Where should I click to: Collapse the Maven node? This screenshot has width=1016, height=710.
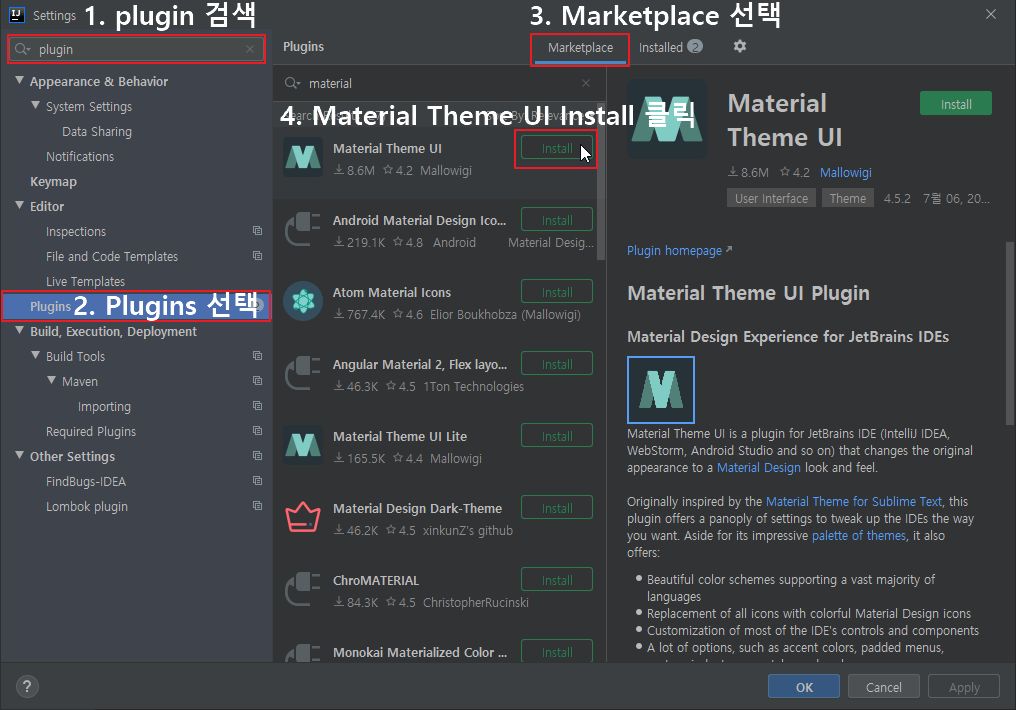51,380
